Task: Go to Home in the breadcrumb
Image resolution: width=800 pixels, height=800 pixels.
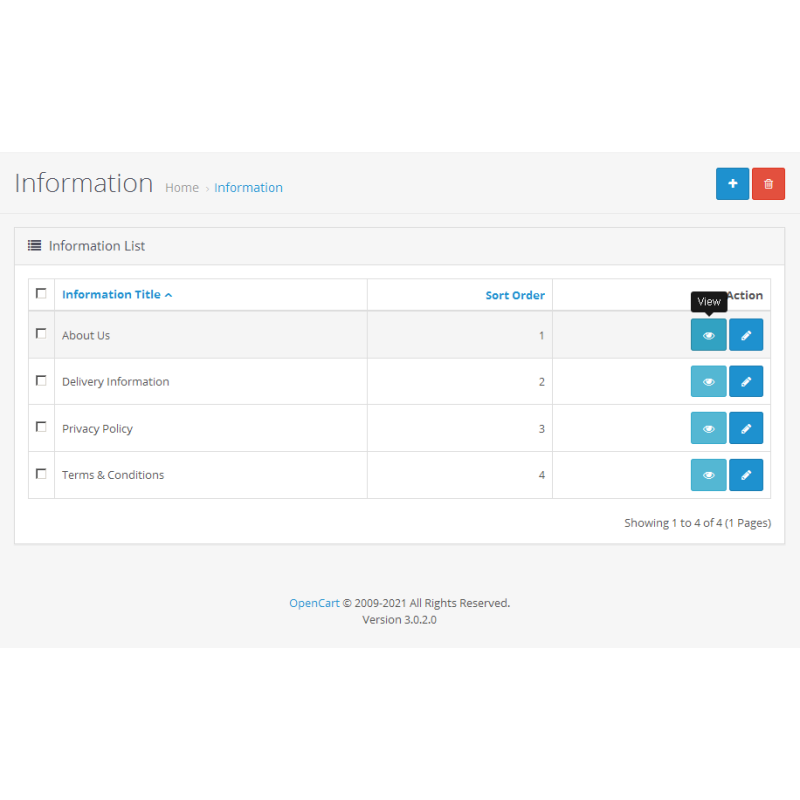Action: (x=181, y=188)
